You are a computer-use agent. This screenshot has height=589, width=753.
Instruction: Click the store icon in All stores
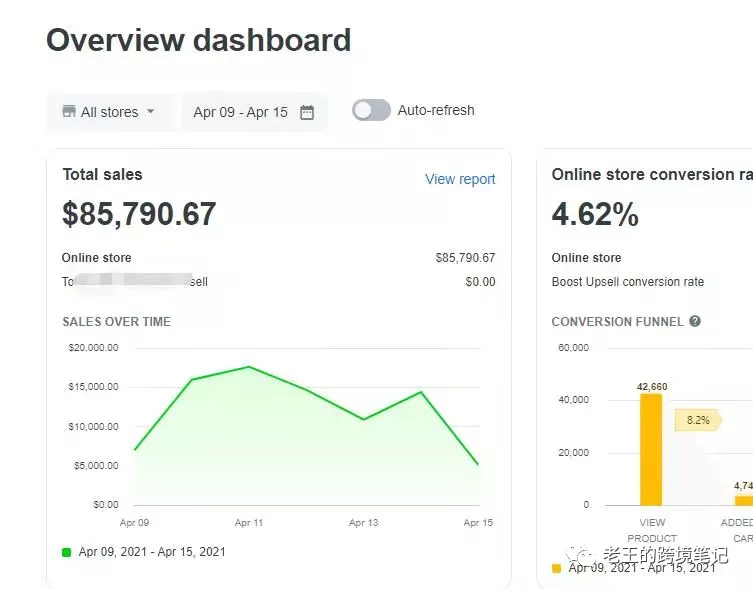69,112
